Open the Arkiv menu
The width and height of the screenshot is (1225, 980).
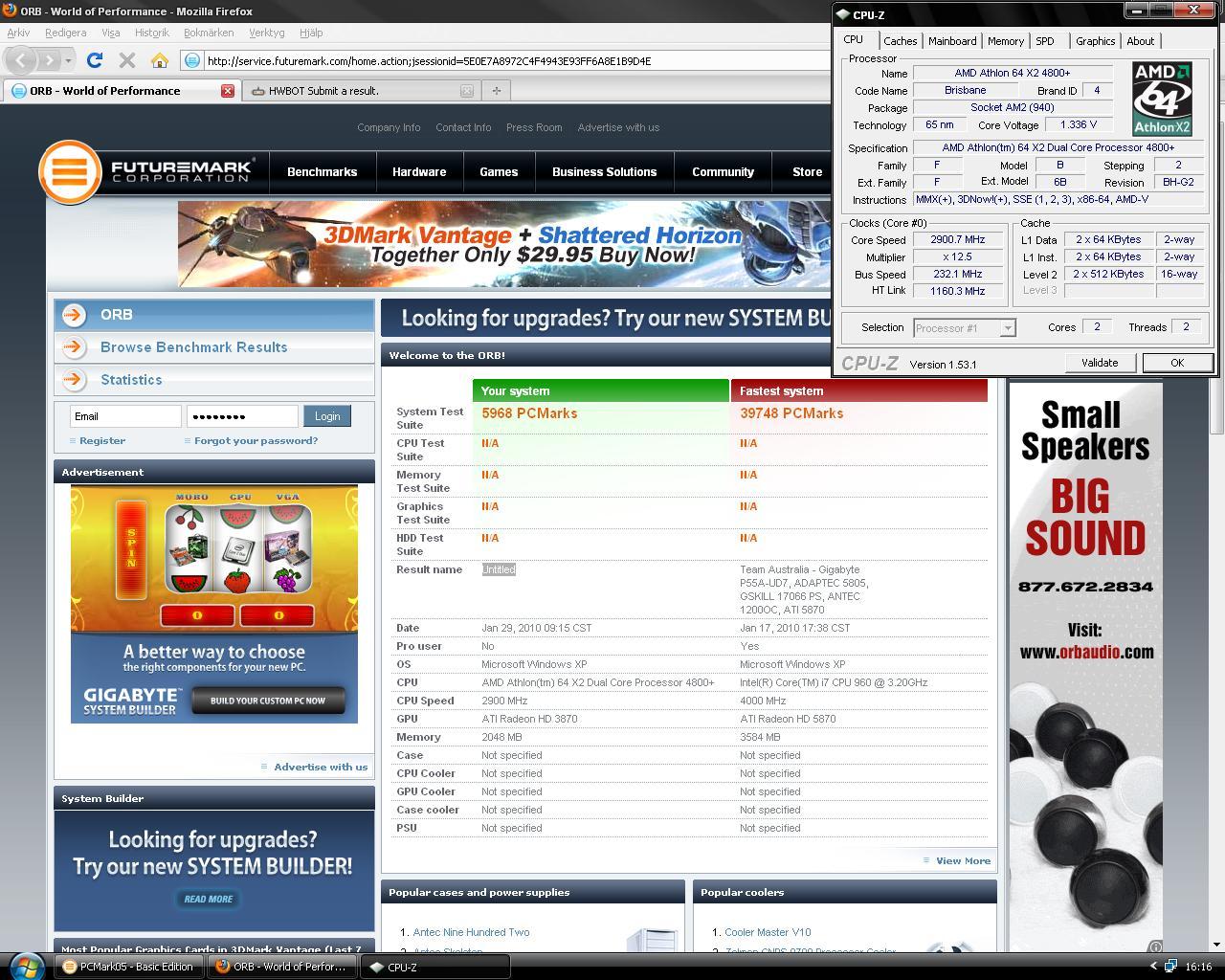tap(18, 33)
